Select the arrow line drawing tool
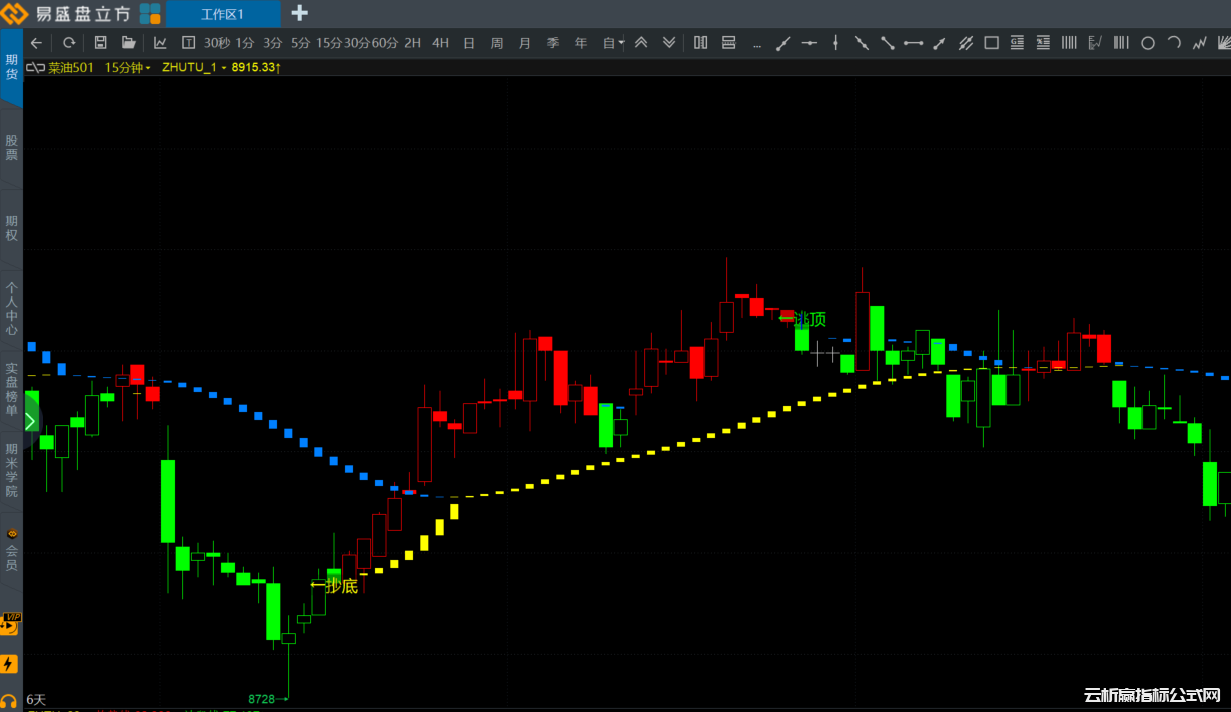Viewport: 1231px width, 712px height. (x=939, y=43)
